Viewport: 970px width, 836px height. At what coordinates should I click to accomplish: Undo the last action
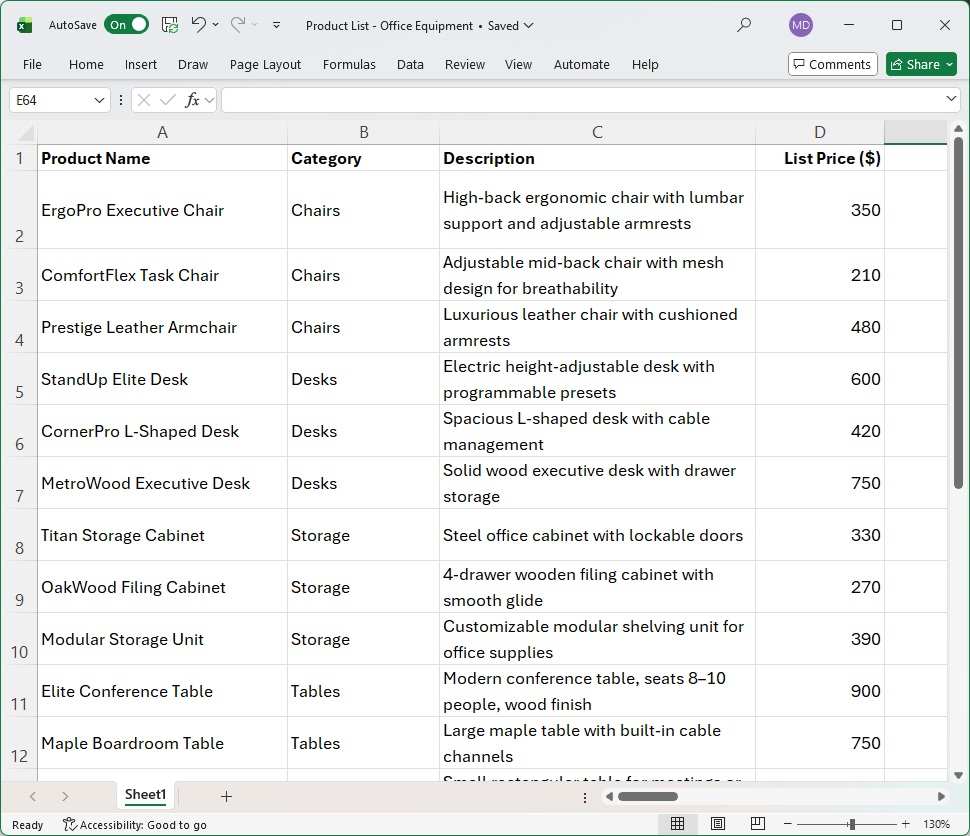pyautogui.click(x=198, y=25)
